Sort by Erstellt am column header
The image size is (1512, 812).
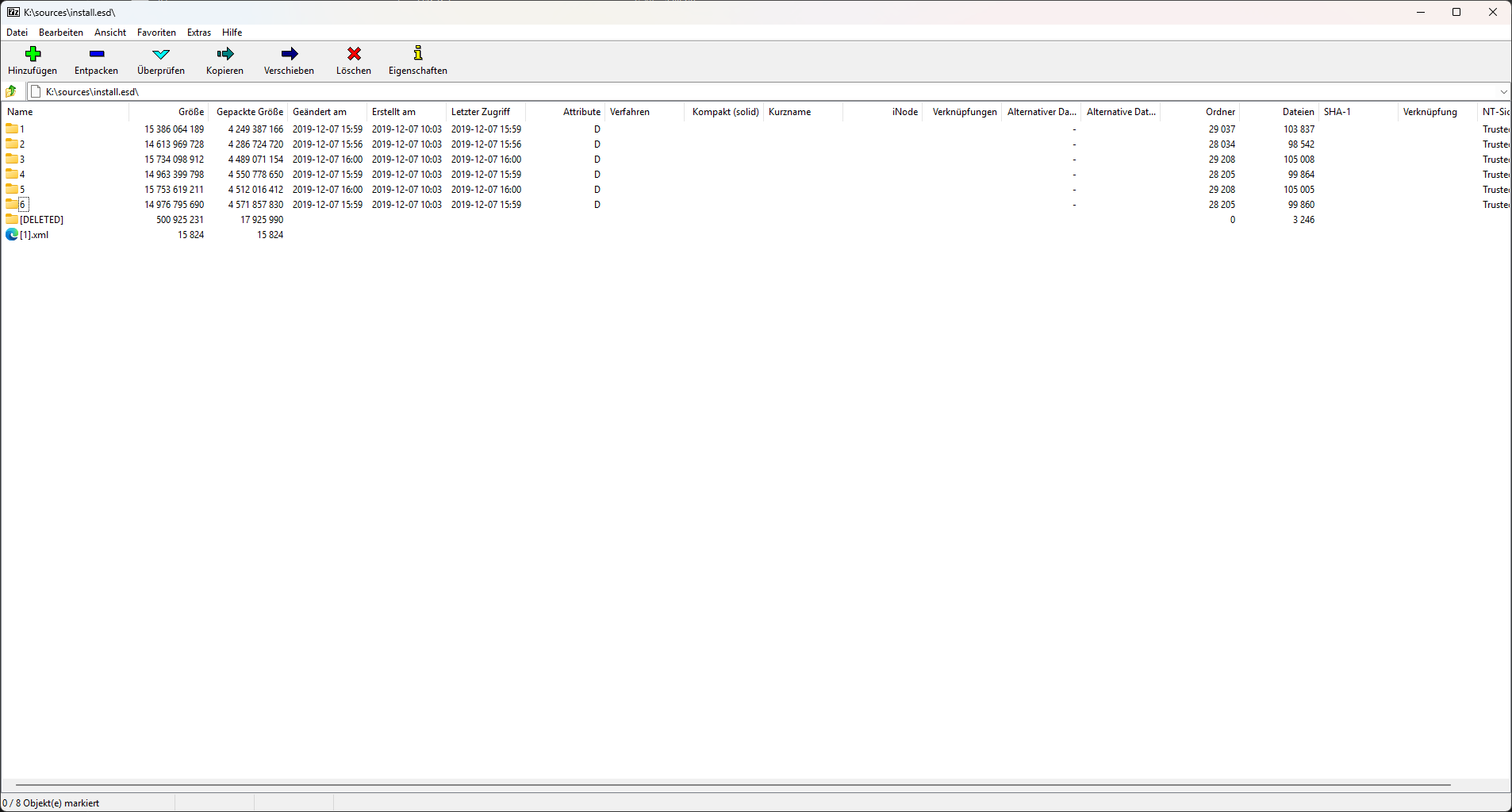406,112
